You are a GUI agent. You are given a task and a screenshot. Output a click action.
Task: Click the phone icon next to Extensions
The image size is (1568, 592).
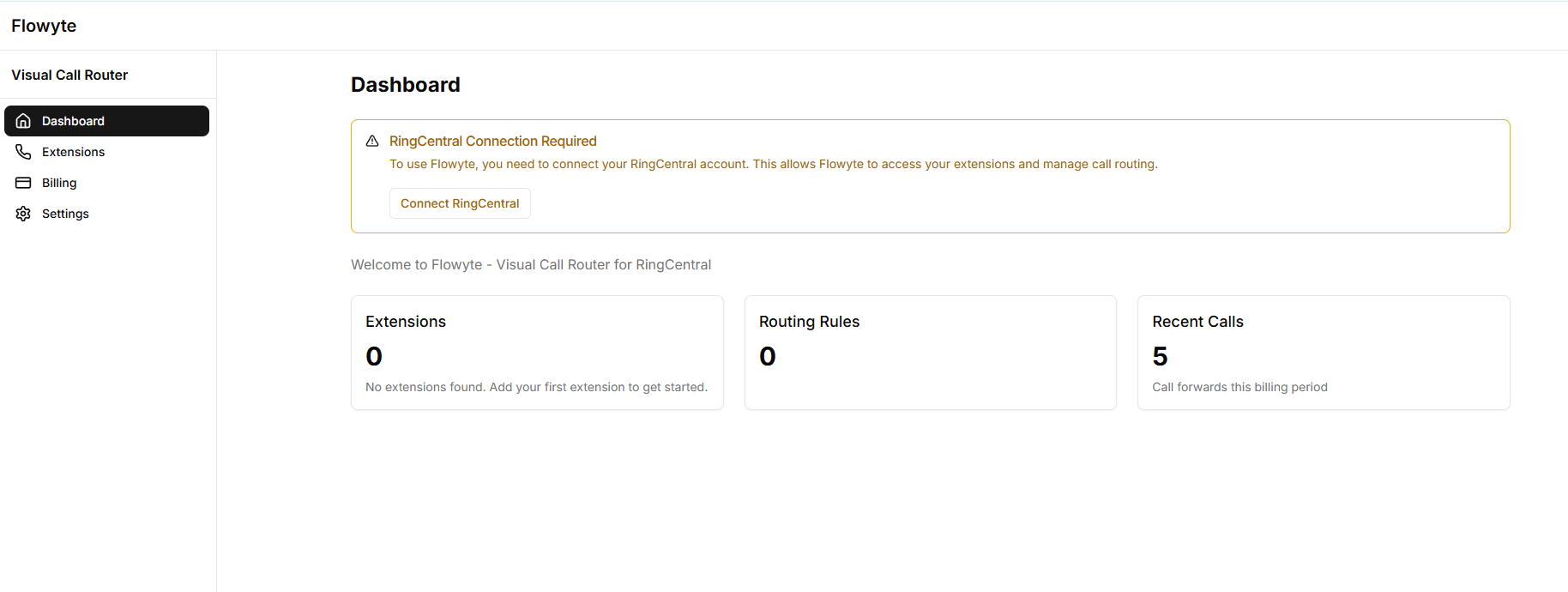pos(23,151)
